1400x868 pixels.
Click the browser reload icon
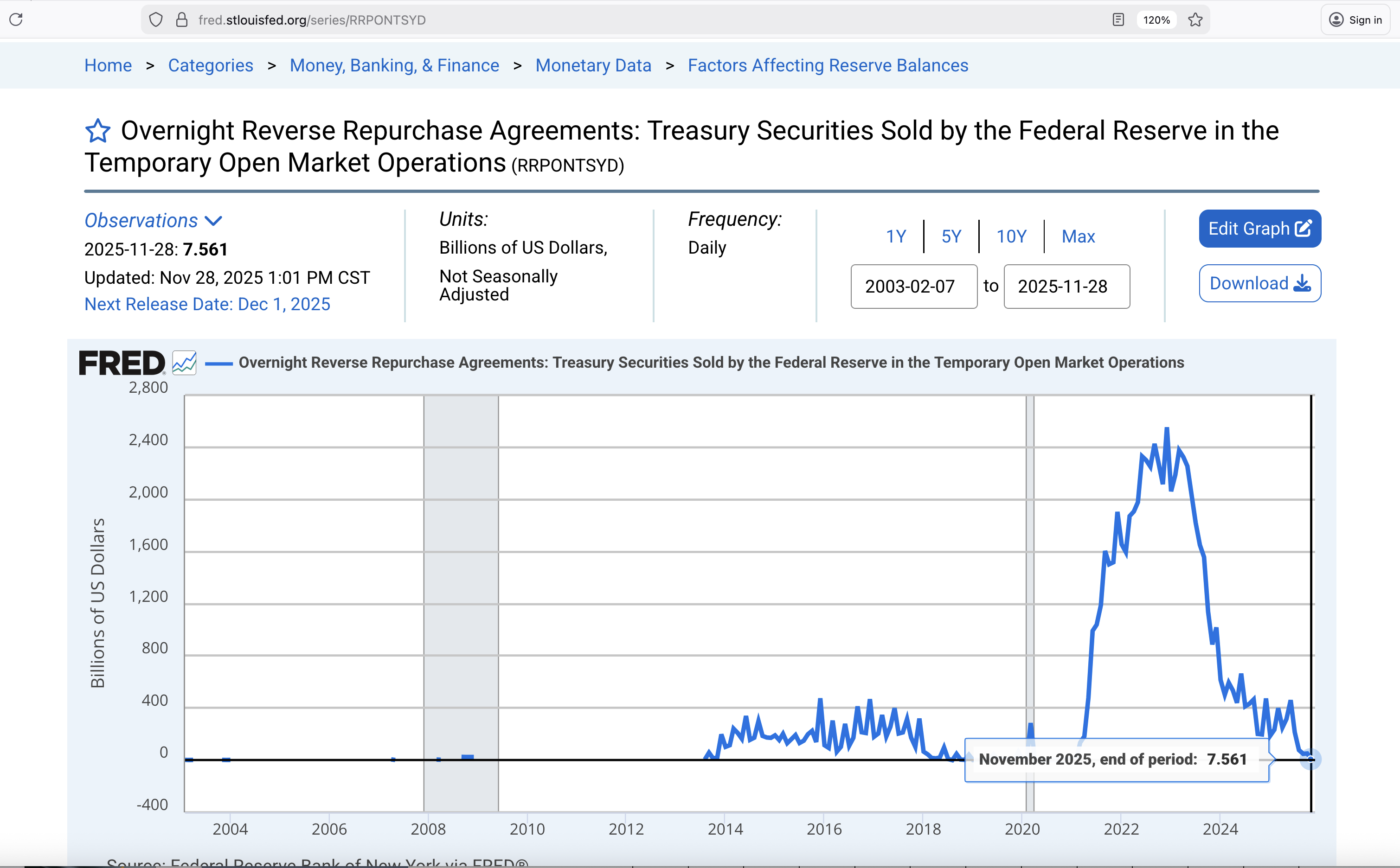point(16,19)
